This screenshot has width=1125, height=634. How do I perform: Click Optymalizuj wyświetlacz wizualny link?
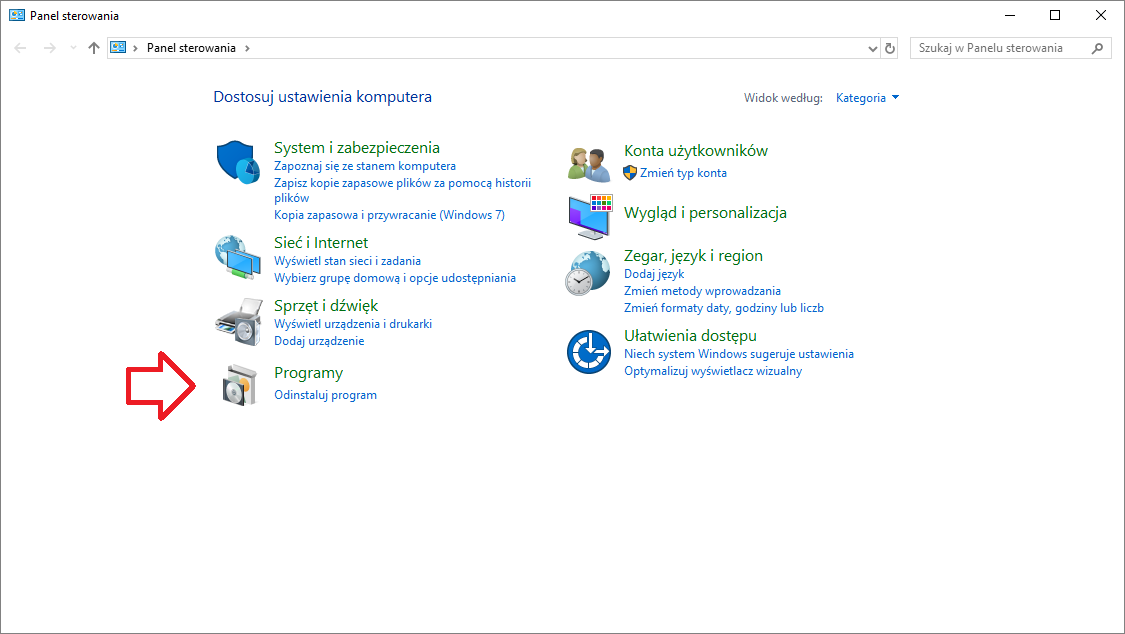[x=713, y=372]
